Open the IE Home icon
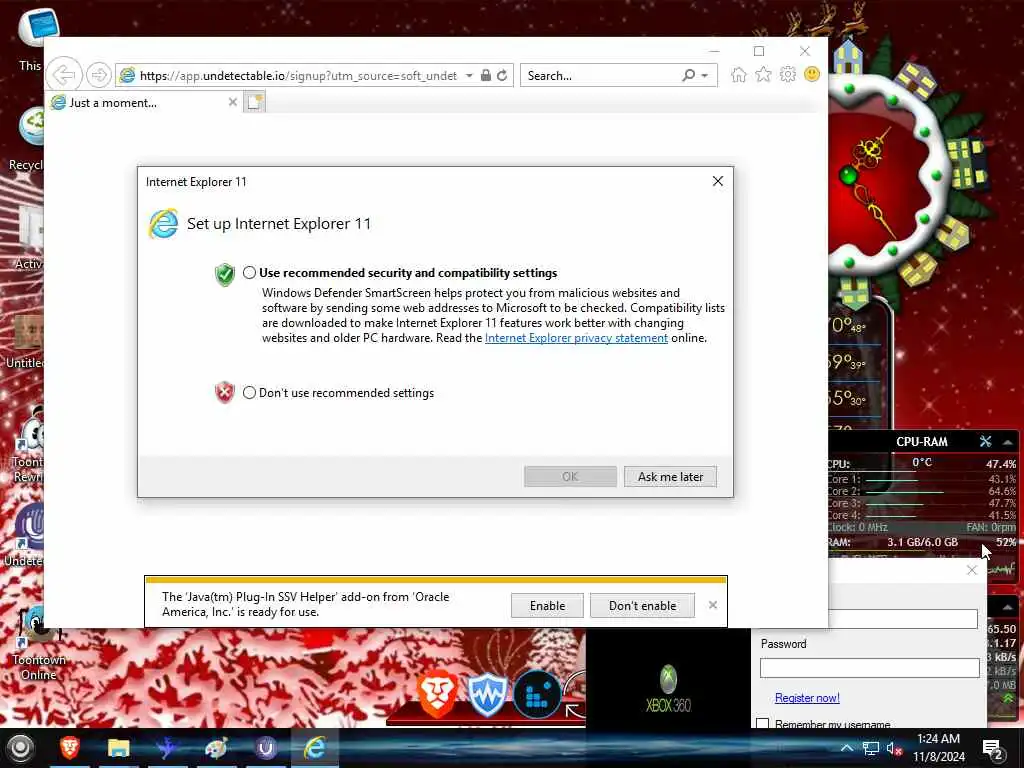Image resolution: width=1024 pixels, height=768 pixels. [x=739, y=74]
